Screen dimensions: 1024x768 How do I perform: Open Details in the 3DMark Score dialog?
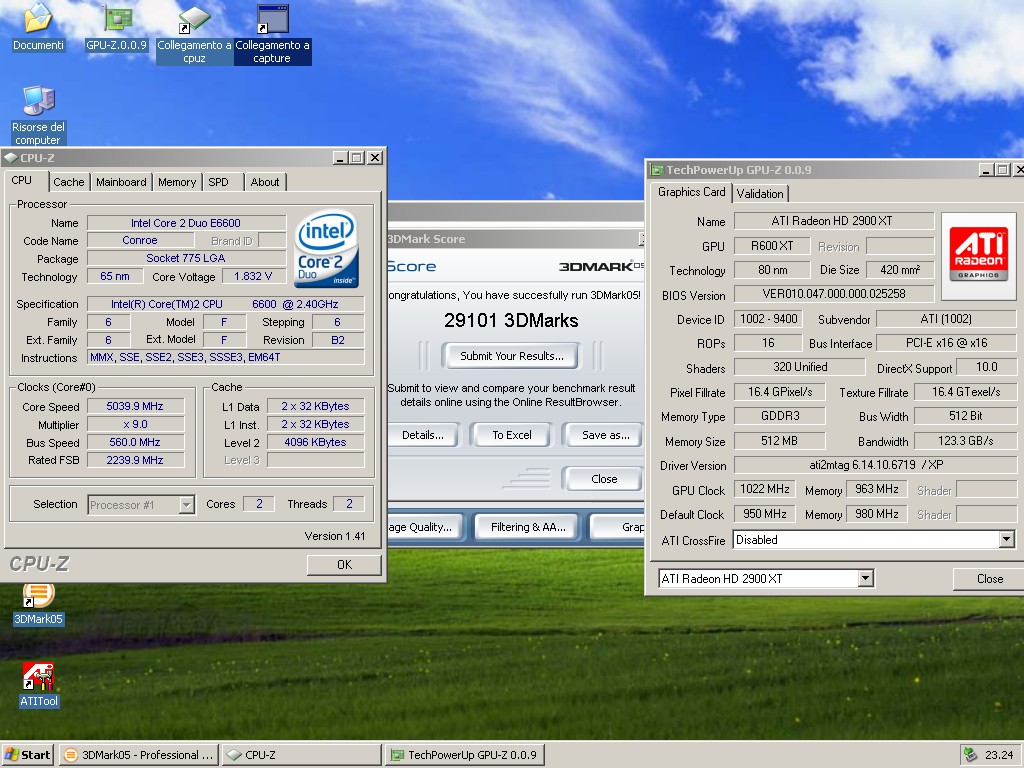pyautogui.click(x=422, y=435)
